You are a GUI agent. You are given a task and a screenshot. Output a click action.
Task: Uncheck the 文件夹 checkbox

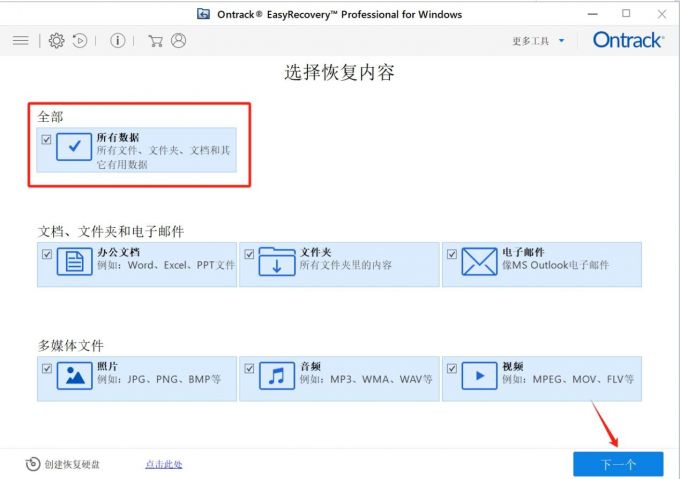pos(249,254)
